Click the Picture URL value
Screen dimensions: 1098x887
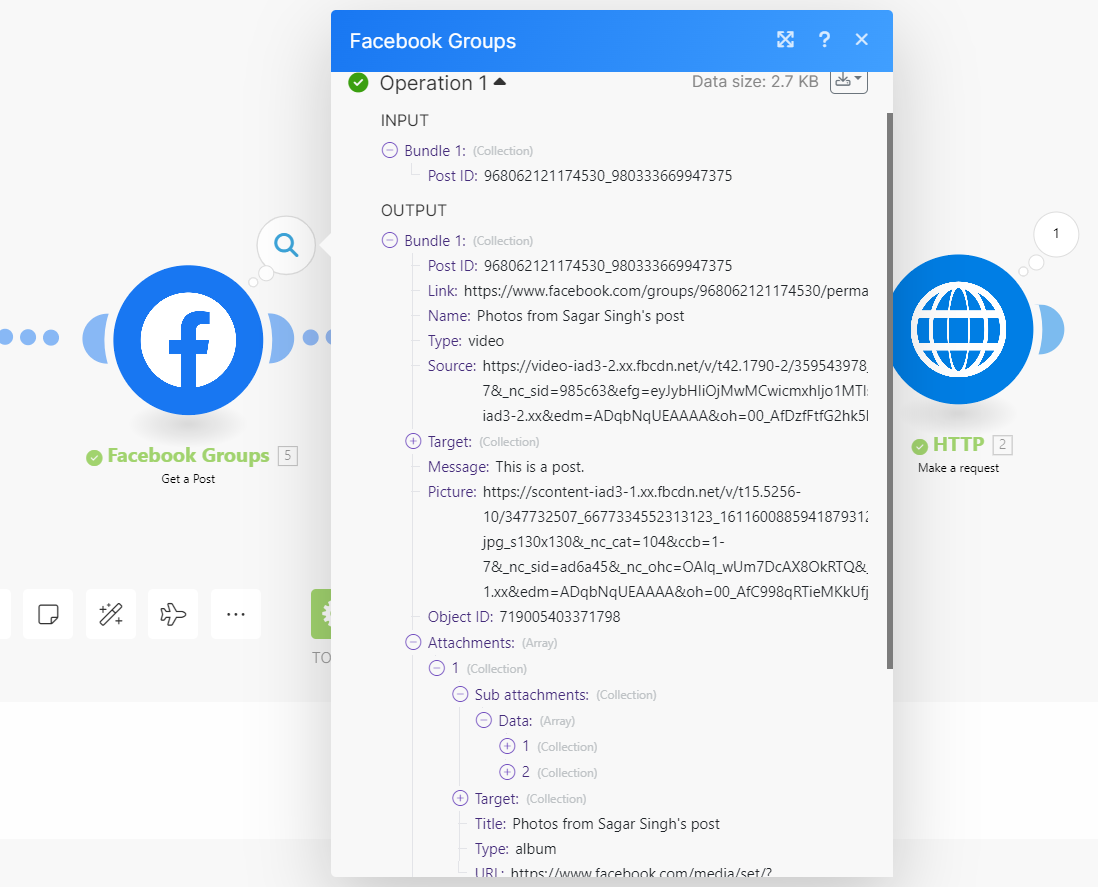click(x=675, y=542)
